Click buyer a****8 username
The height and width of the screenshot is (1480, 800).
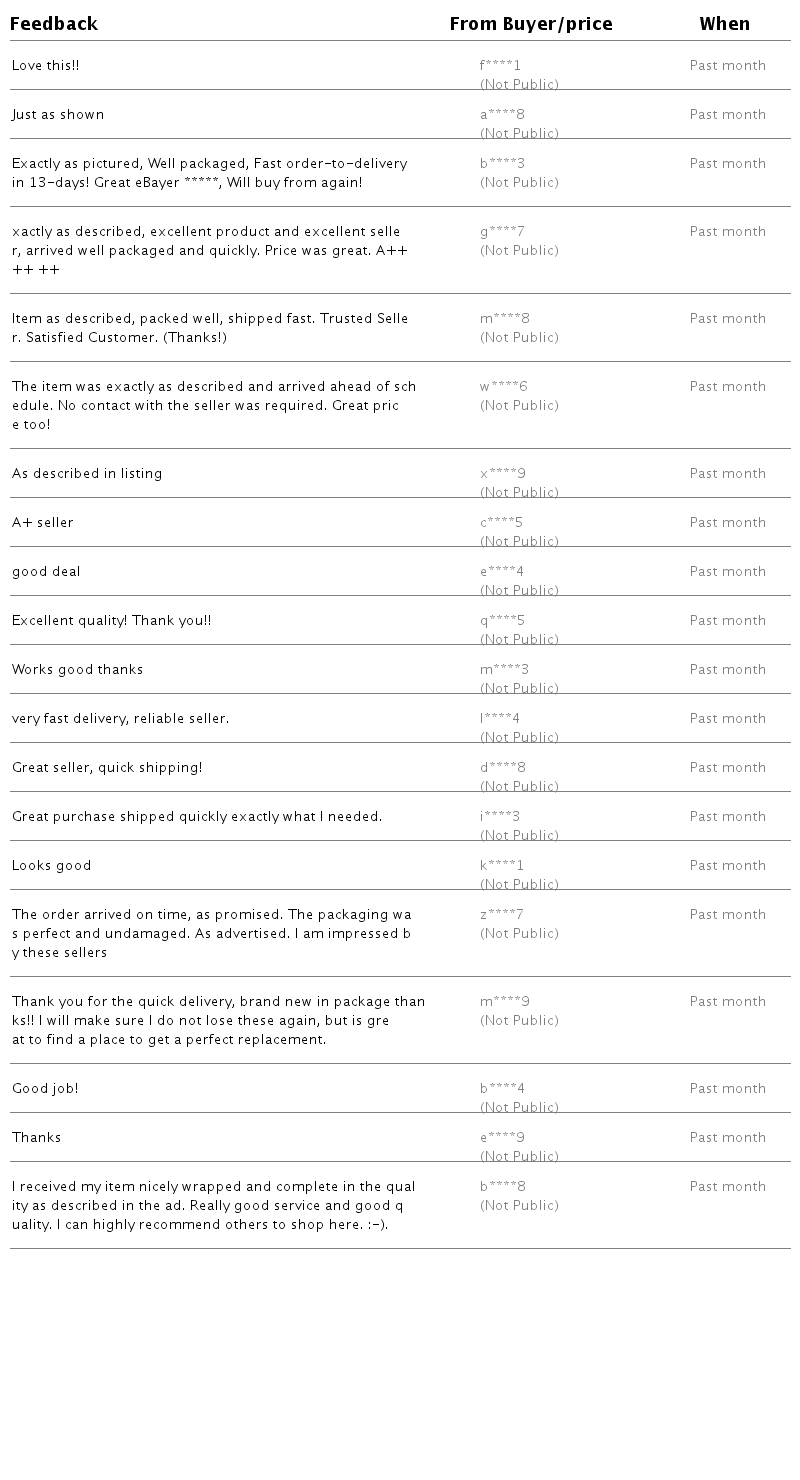coord(502,115)
